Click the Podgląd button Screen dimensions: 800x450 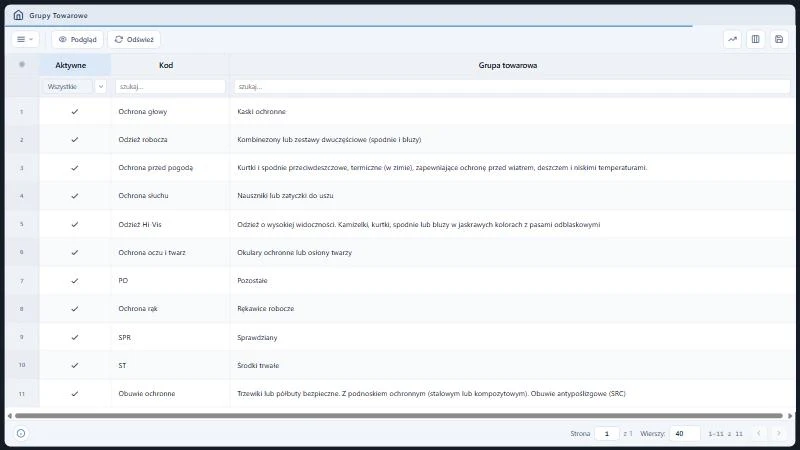coord(78,39)
